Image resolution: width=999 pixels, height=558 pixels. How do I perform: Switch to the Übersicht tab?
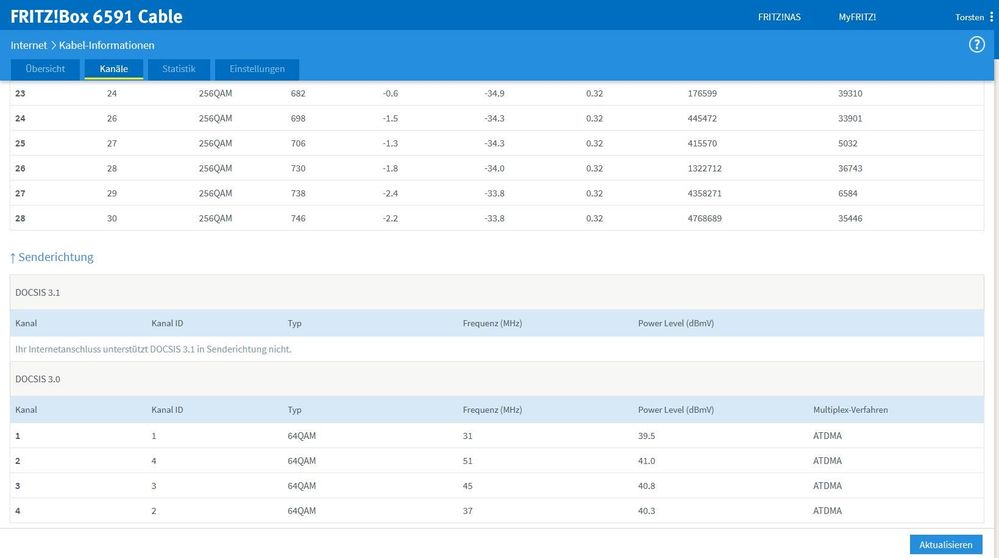coord(45,69)
